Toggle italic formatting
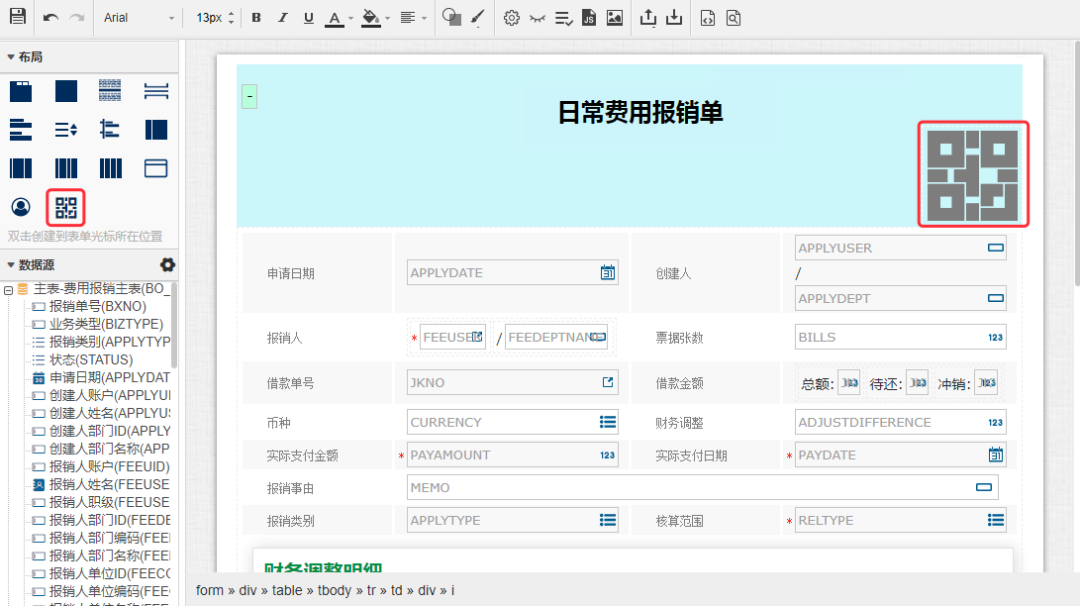 pos(282,17)
